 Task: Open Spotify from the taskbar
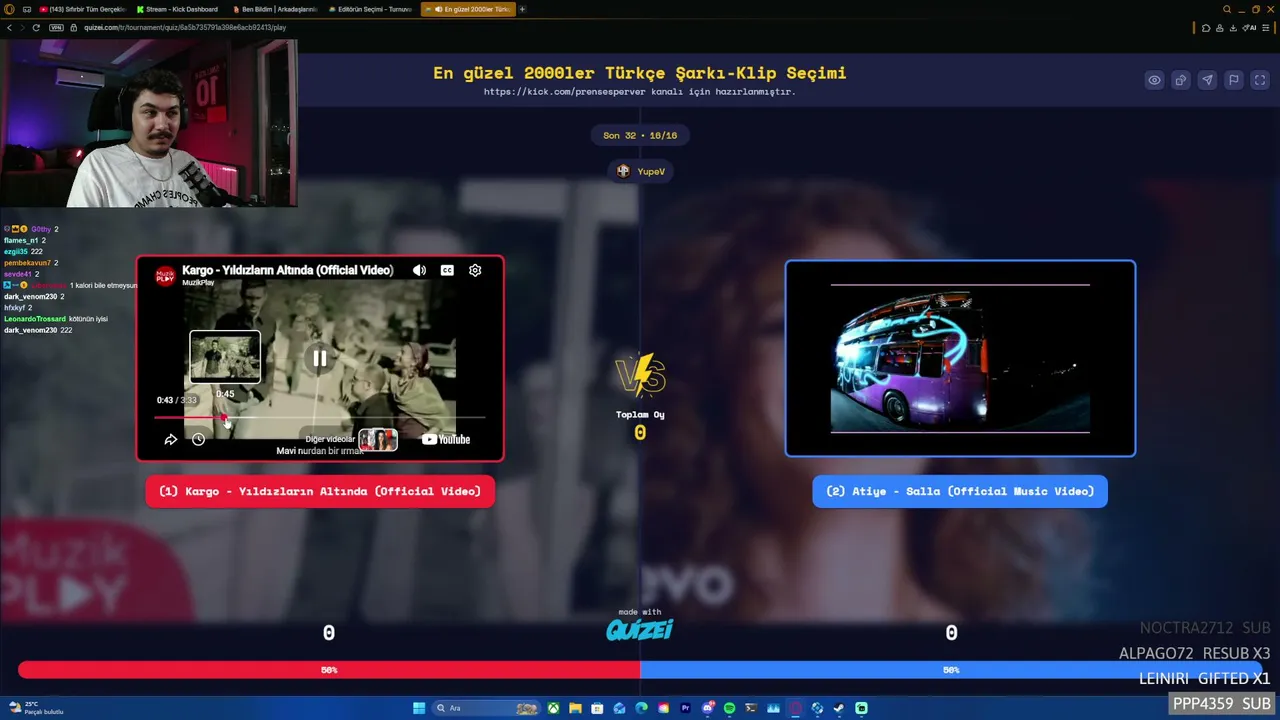[729, 708]
